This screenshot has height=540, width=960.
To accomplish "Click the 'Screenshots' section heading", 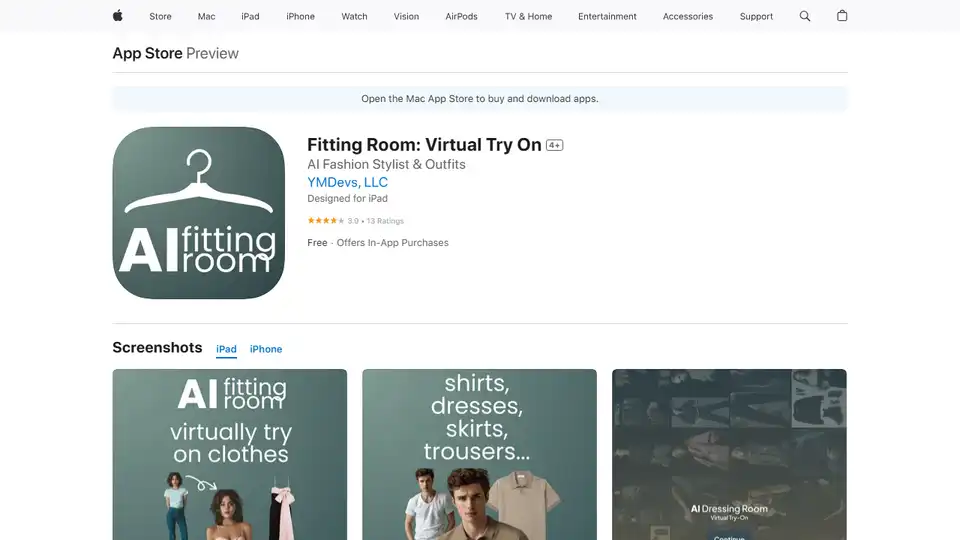I will coord(157,347).
